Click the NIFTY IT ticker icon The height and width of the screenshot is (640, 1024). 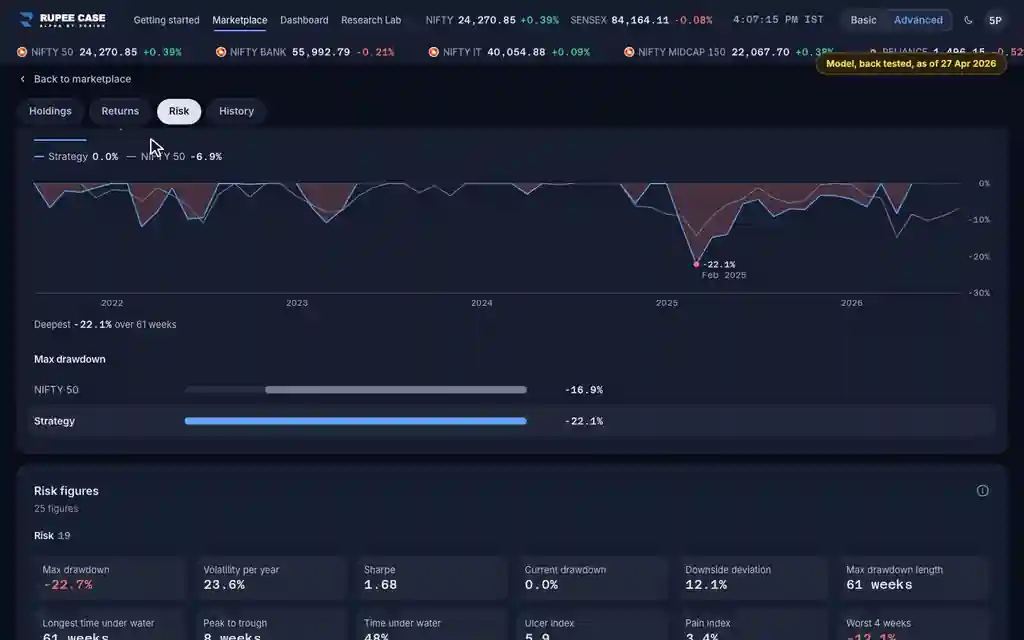[434, 52]
